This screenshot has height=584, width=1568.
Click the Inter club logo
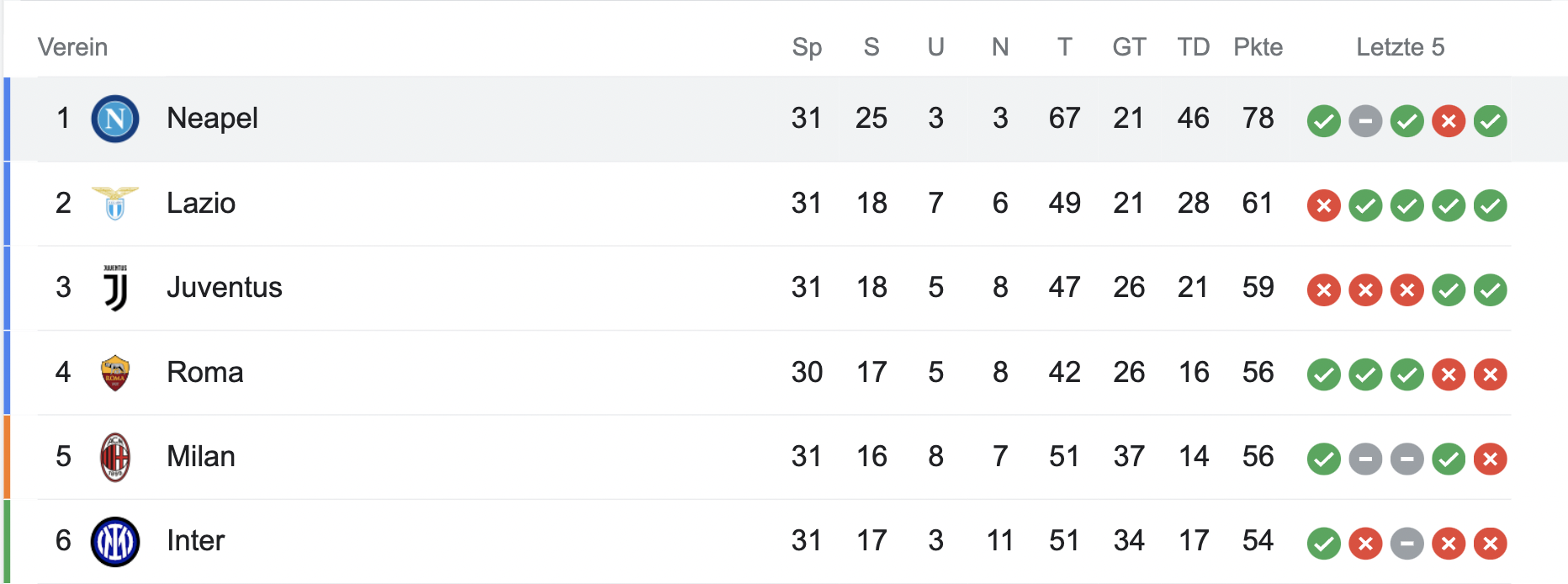[115, 541]
